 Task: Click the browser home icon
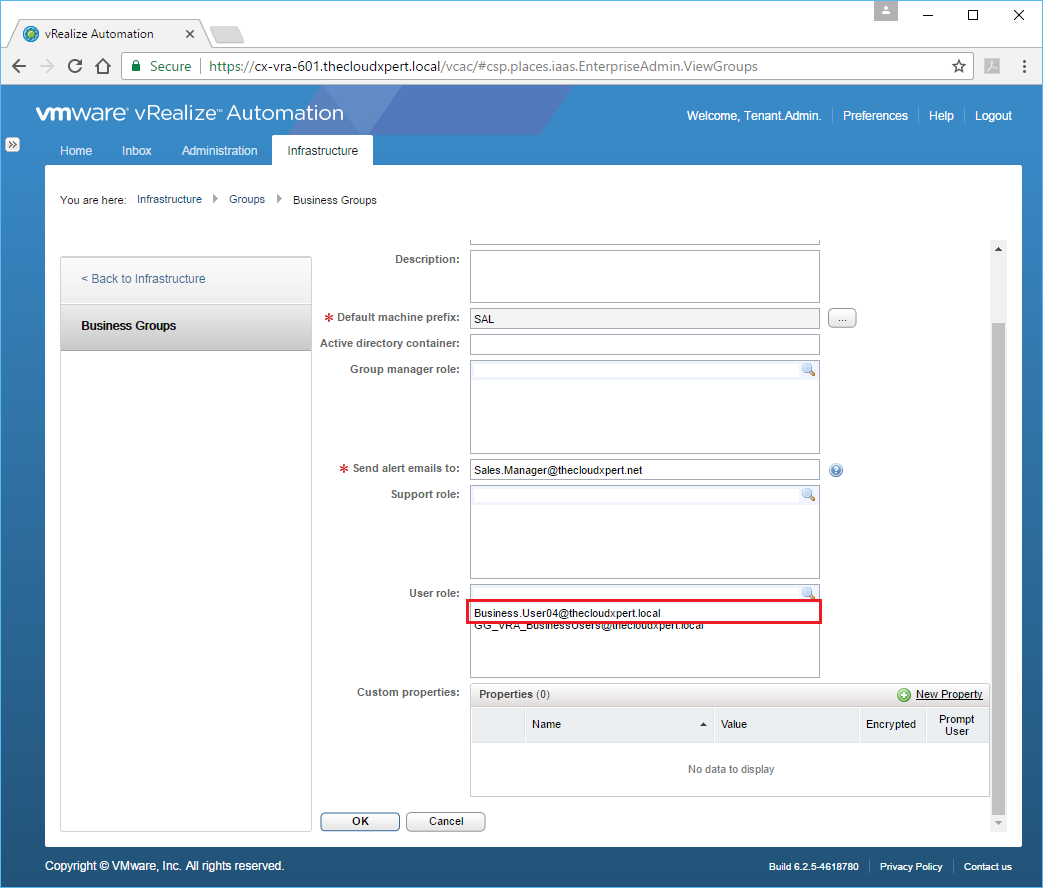(102, 66)
